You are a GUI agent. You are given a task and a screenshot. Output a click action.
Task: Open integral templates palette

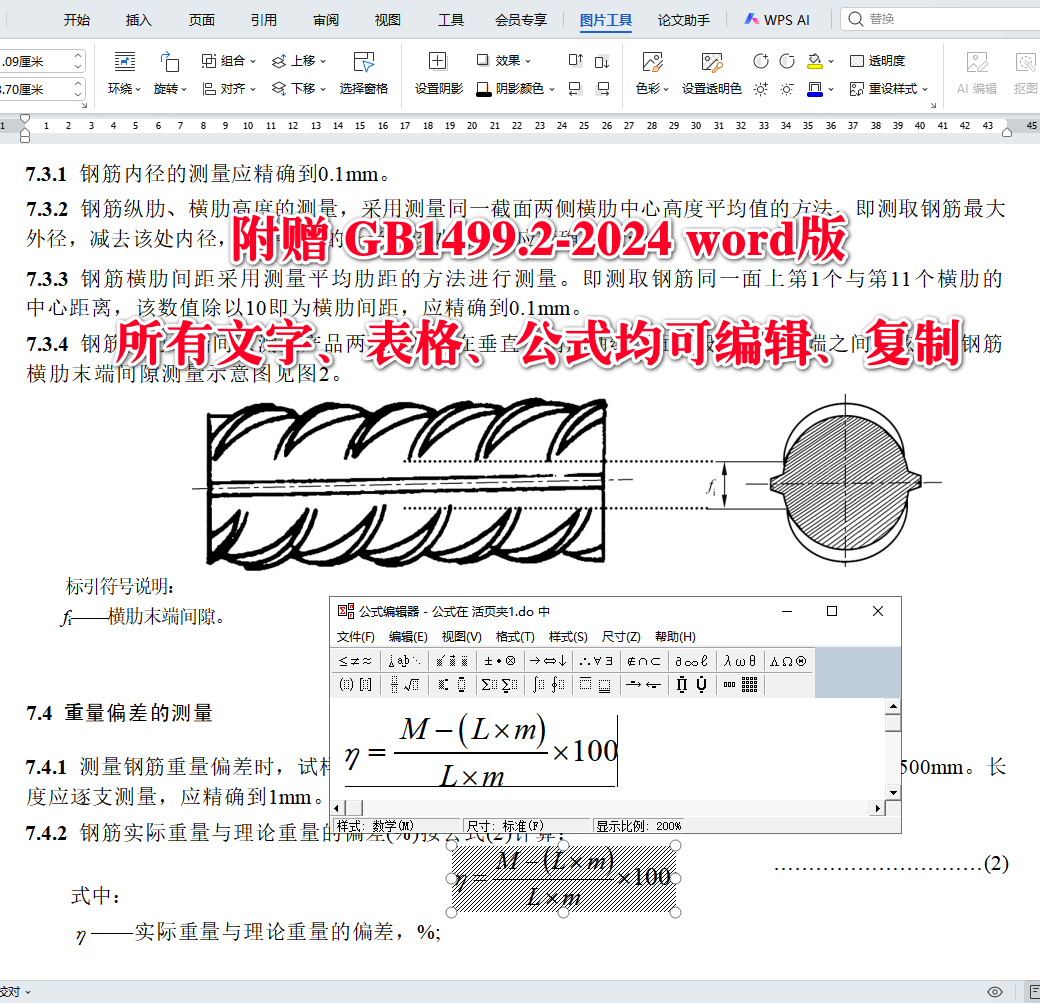click(x=548, y=685)
